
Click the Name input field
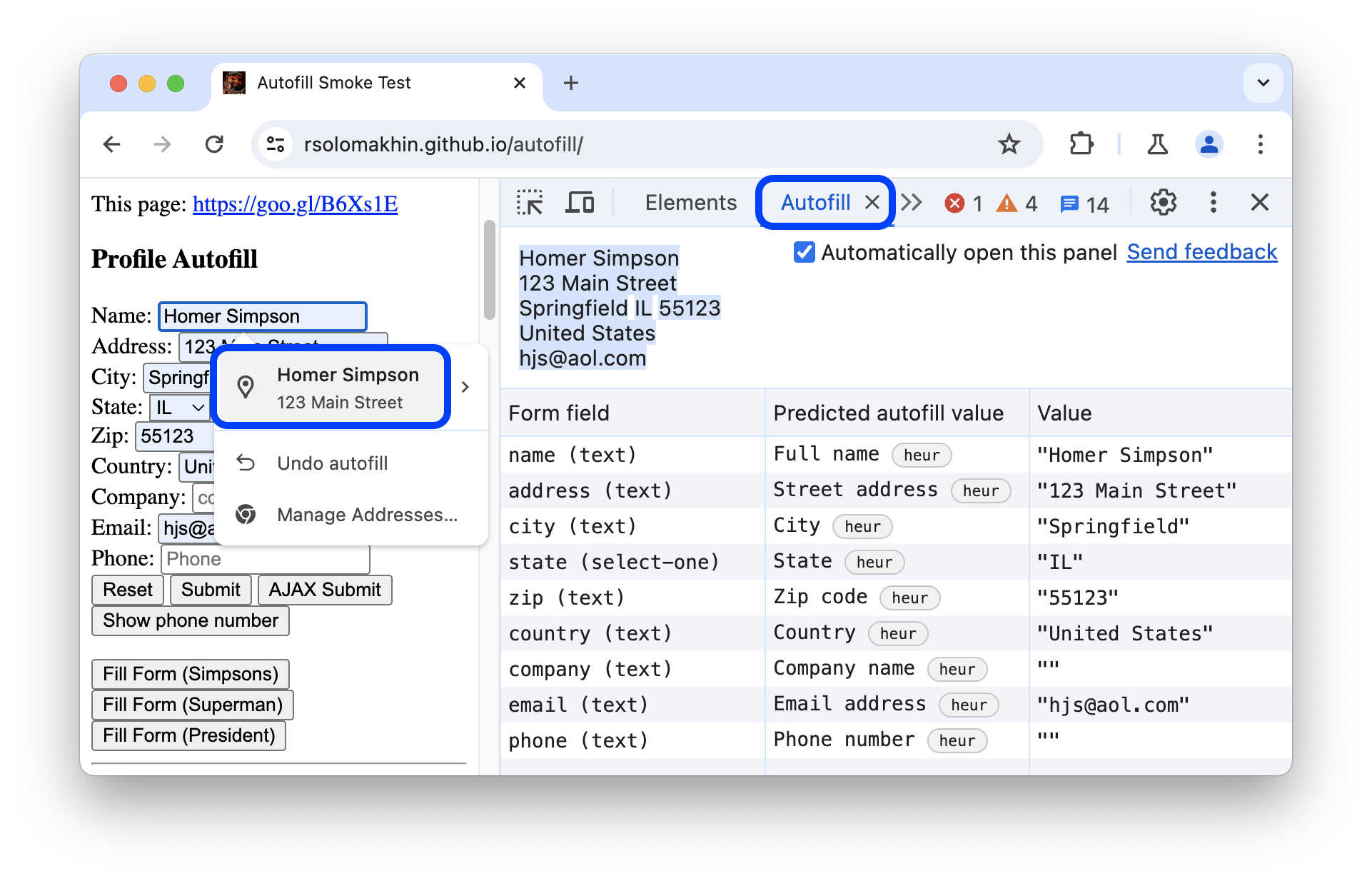(x=262, y=316)
